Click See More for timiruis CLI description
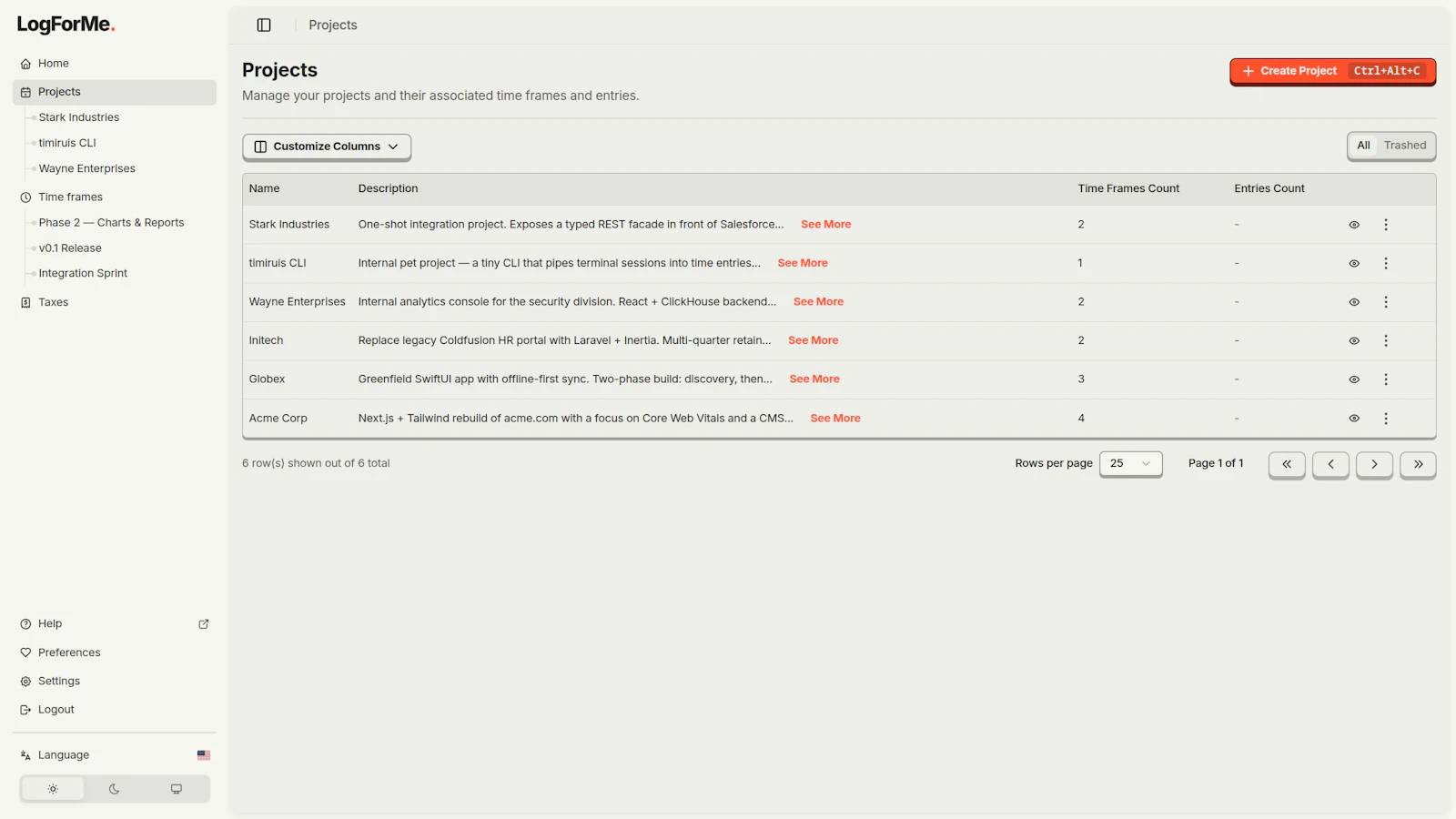 click(x=803, y=263)
